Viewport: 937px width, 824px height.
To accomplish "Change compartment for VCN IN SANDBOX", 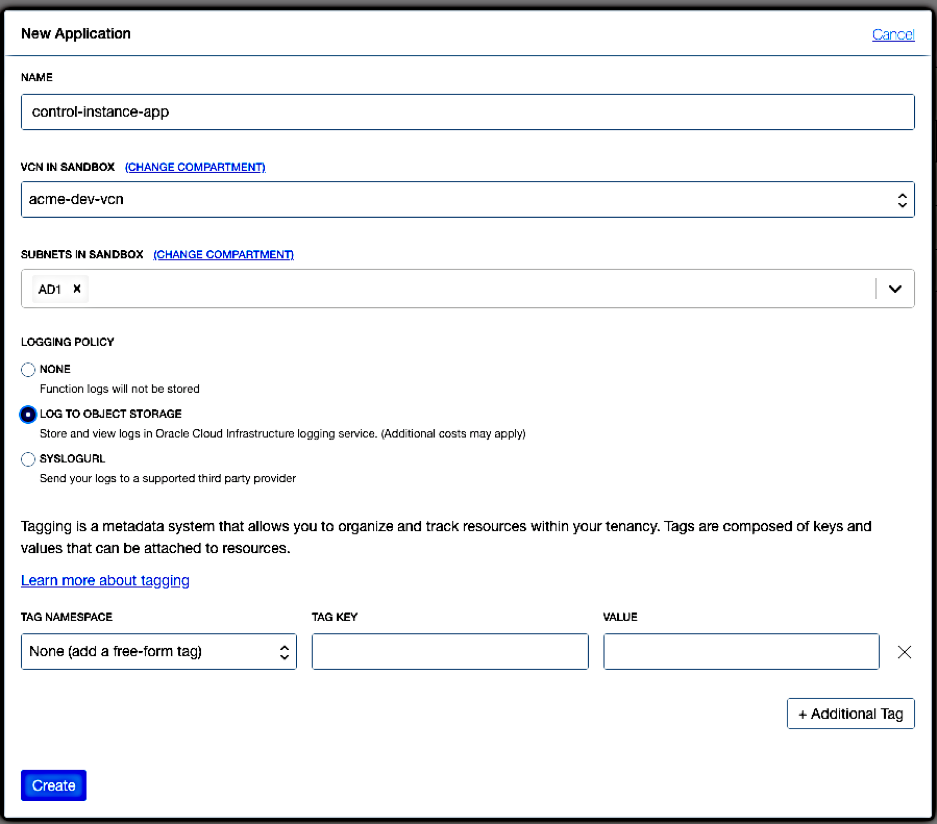I will click(195, 167).
